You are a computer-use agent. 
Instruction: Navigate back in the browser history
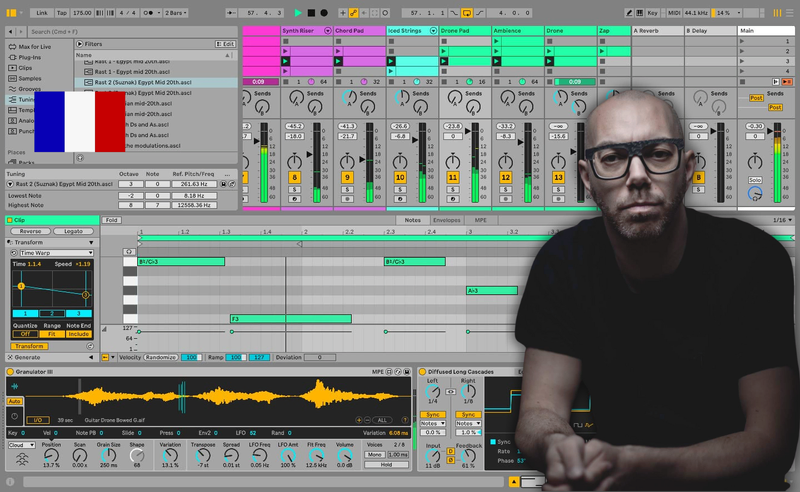(11, 32)
